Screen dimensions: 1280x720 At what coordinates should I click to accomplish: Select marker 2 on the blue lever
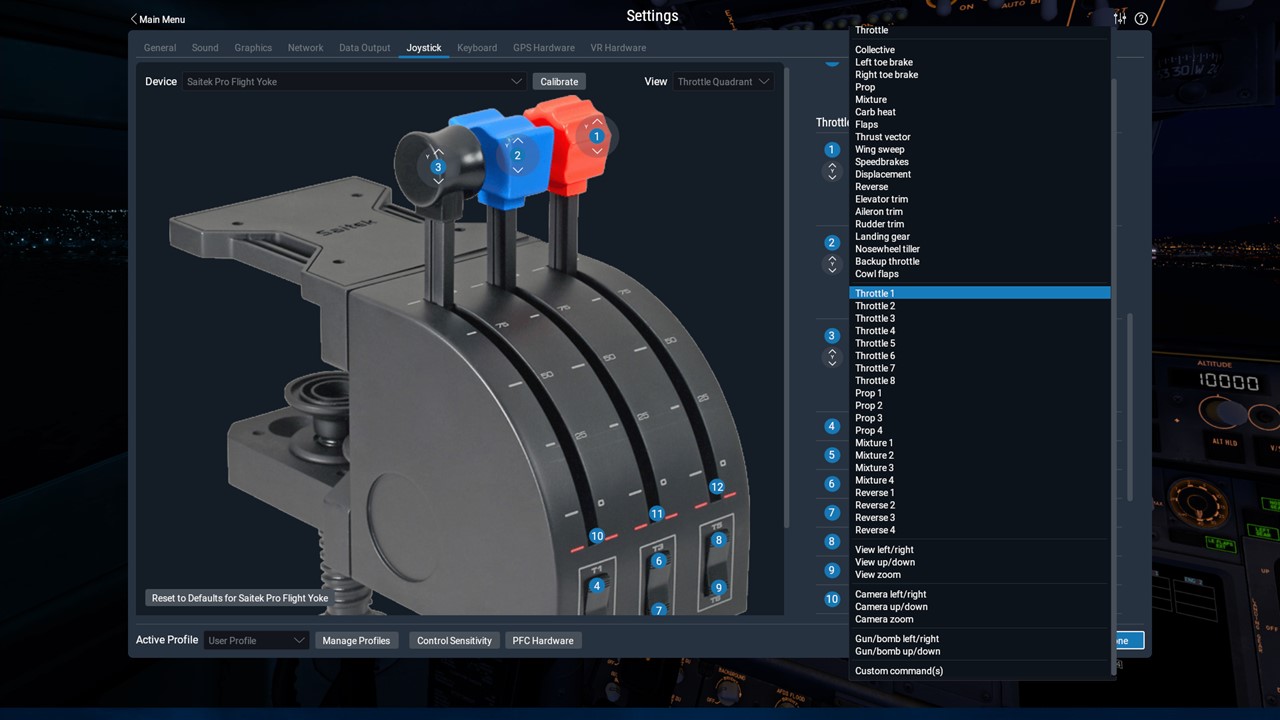pyautogui.click(x=517, y=155)
